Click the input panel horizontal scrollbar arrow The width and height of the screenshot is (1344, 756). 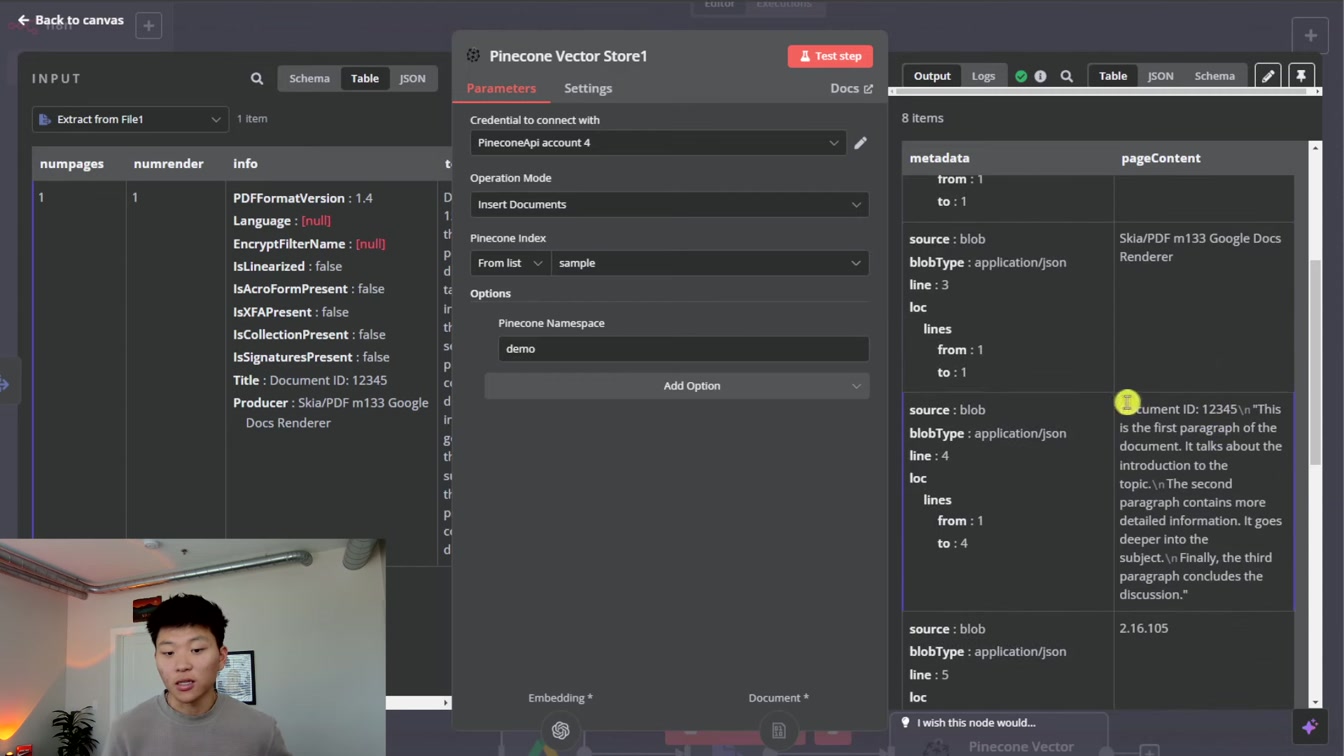(x=446, y=703)
